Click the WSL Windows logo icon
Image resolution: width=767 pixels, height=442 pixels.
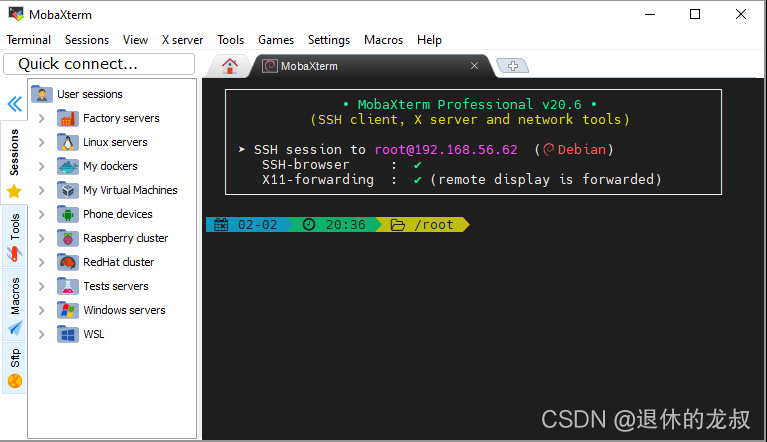click(x=68, y=334)
